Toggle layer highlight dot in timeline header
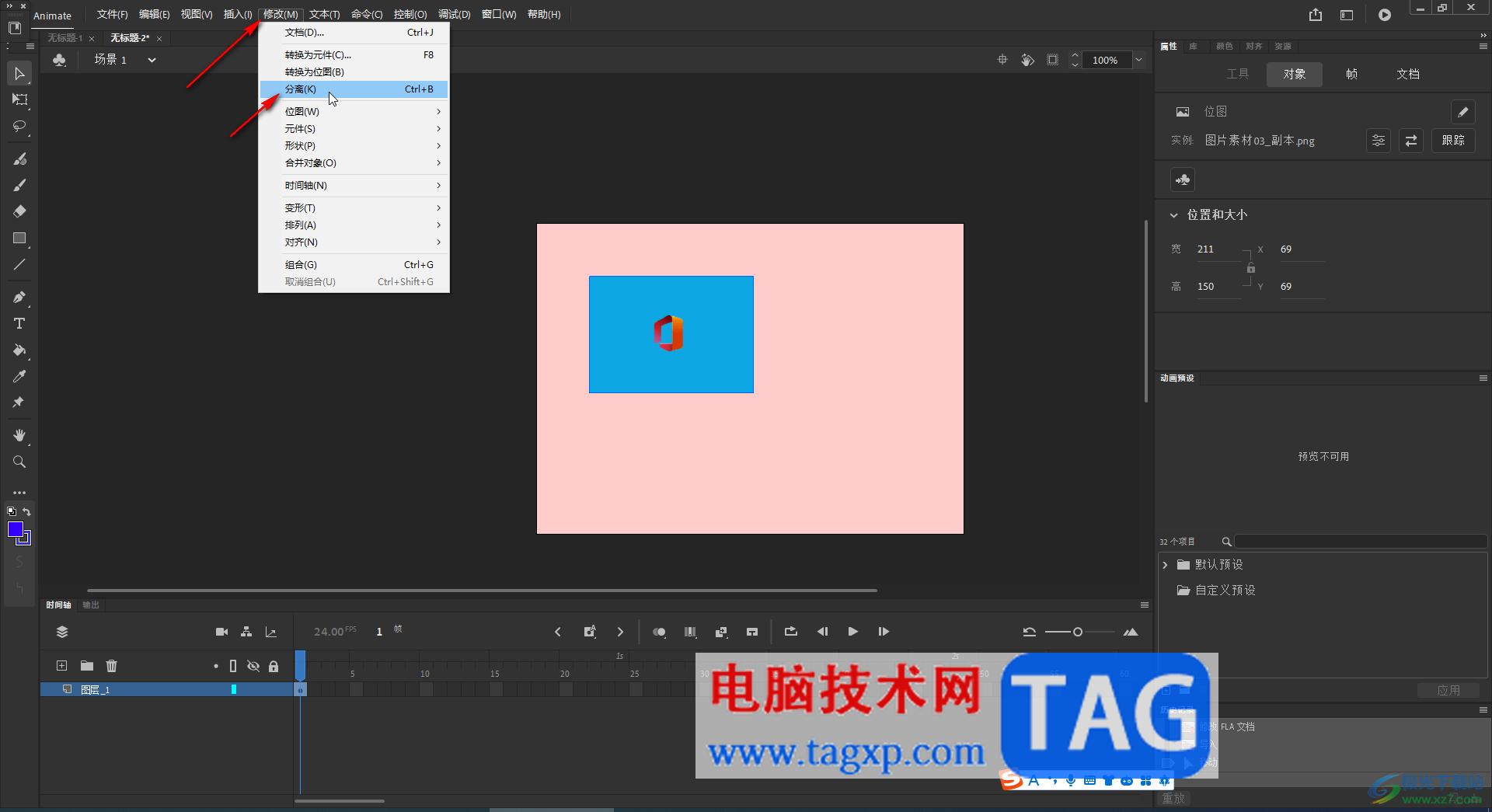 tap(216, 666)
